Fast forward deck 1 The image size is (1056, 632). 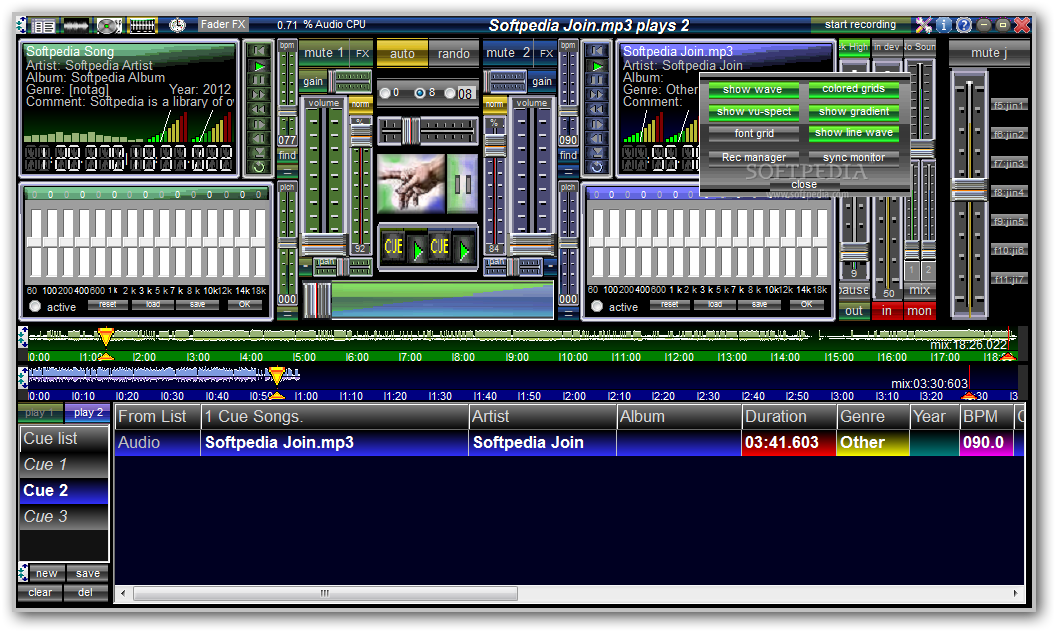coord(259,95)
